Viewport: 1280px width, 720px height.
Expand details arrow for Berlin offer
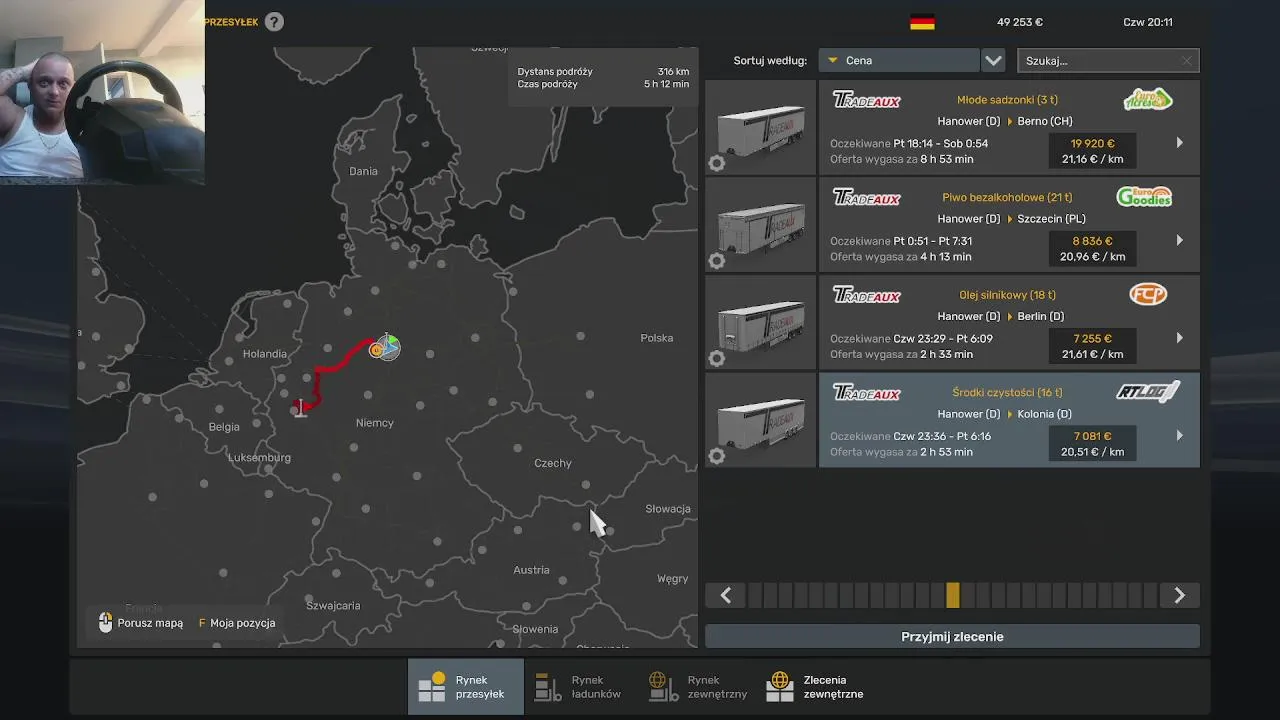[1179, 338]
